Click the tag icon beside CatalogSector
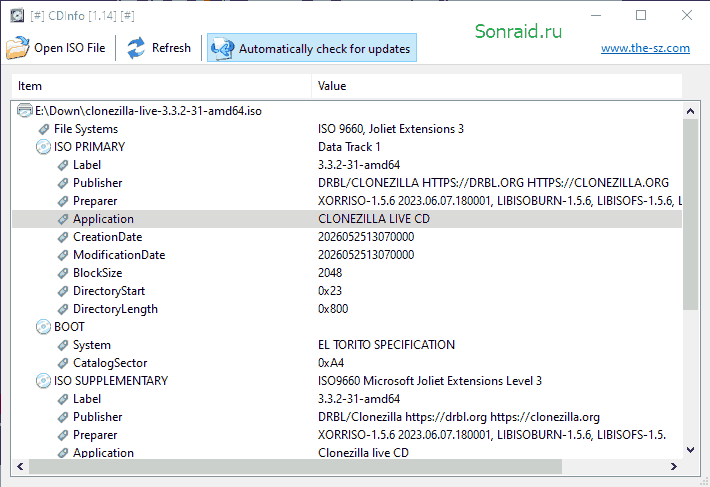The height and width of the screenshot is (487, 710). pos(63,363)
